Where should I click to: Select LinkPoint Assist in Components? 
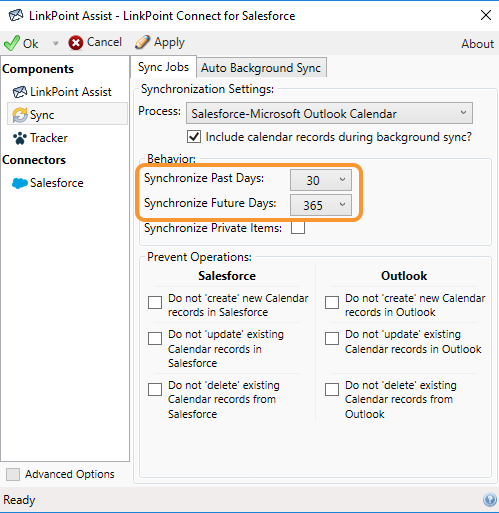pyautogui.click(x=71, y=92)
